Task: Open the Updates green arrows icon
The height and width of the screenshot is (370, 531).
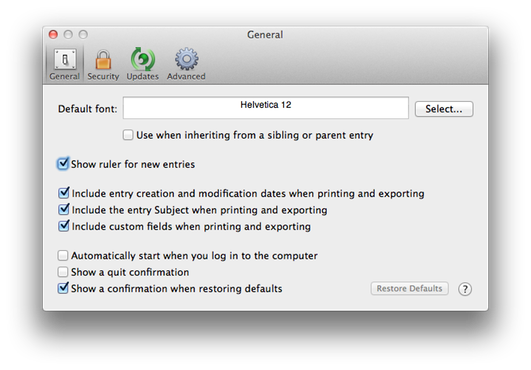Action: pos(143,60)
